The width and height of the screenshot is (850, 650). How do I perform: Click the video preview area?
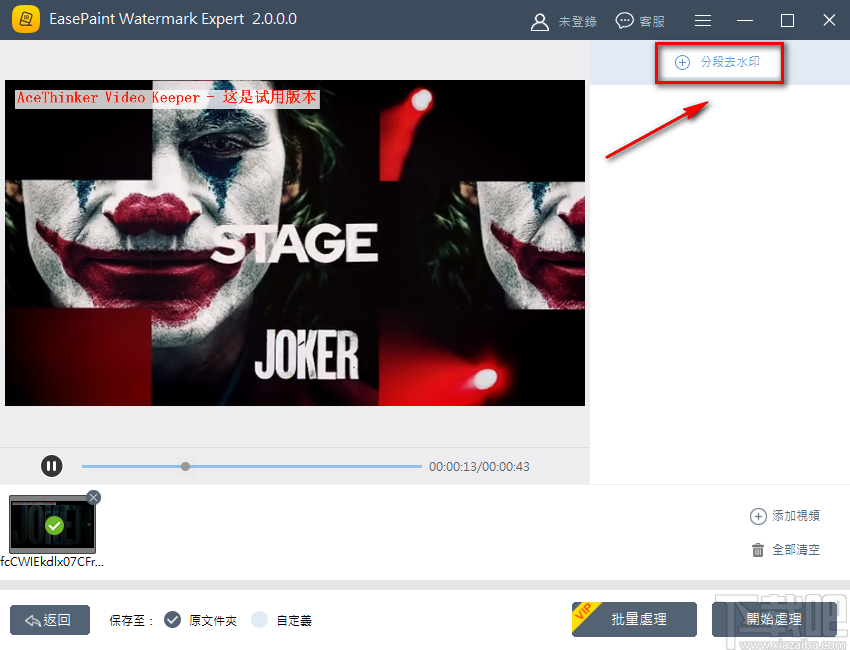(x=295, y=243)
